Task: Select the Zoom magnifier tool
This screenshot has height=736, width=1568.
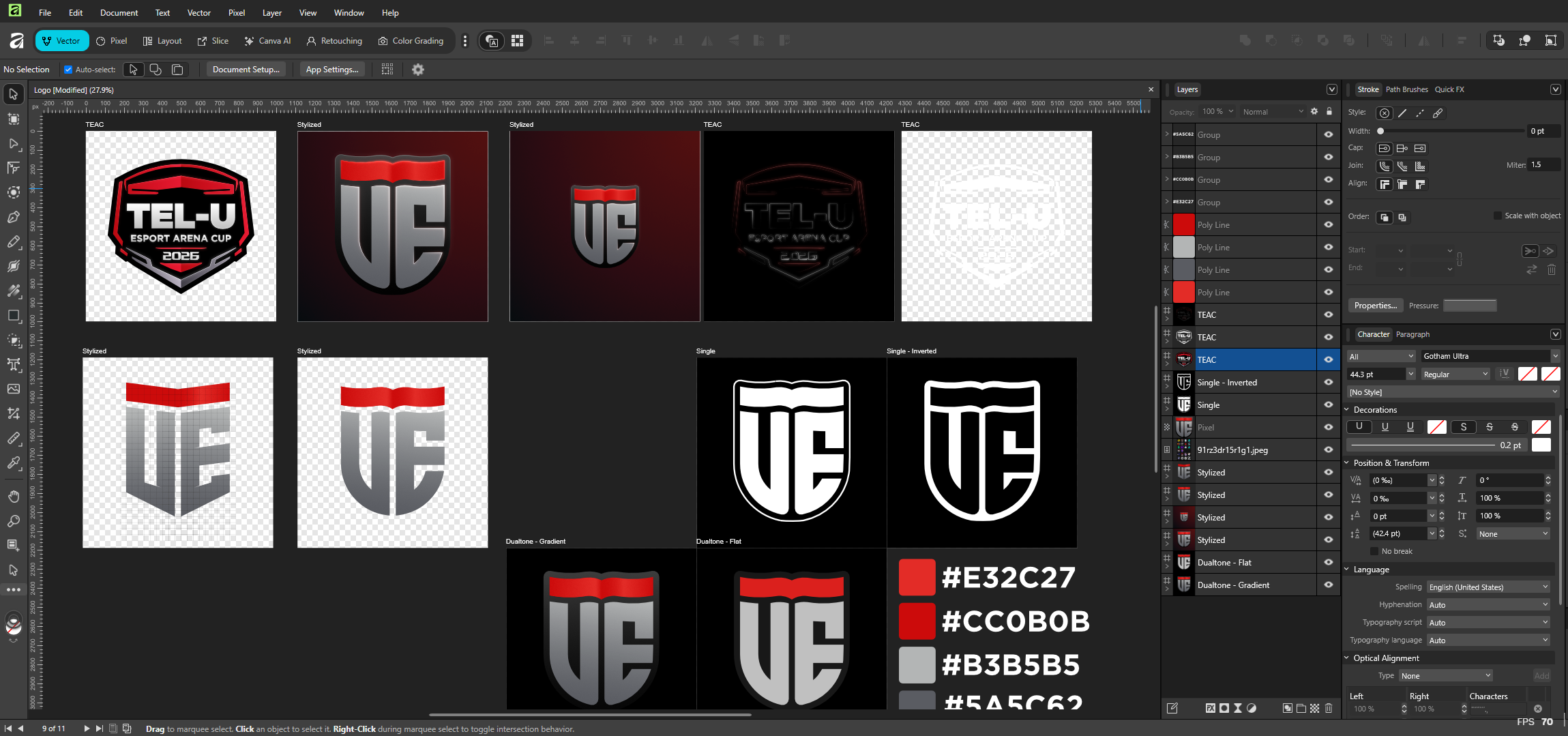Action: pos(14,521)
